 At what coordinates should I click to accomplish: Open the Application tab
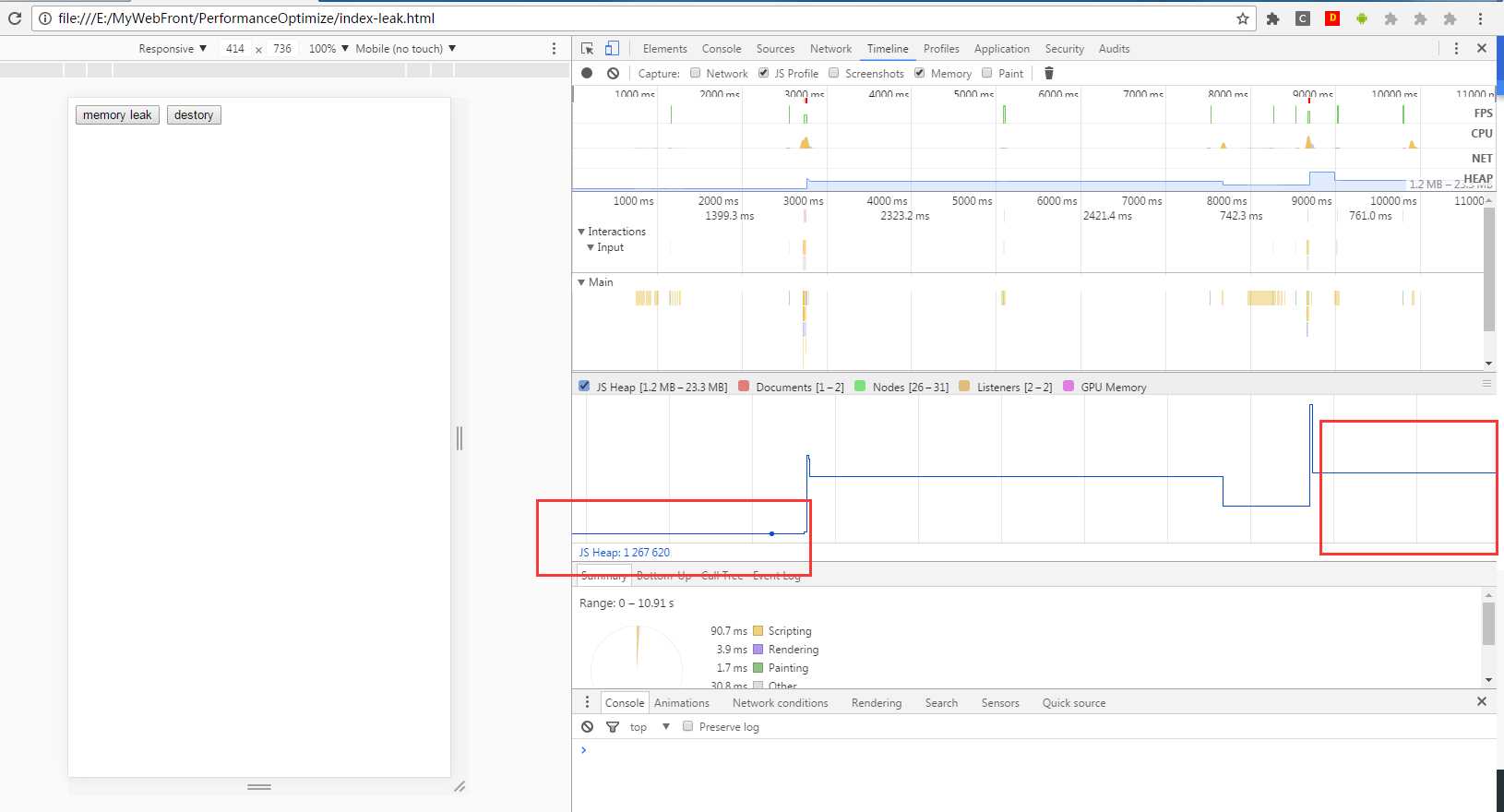(x=1001, y=49)
